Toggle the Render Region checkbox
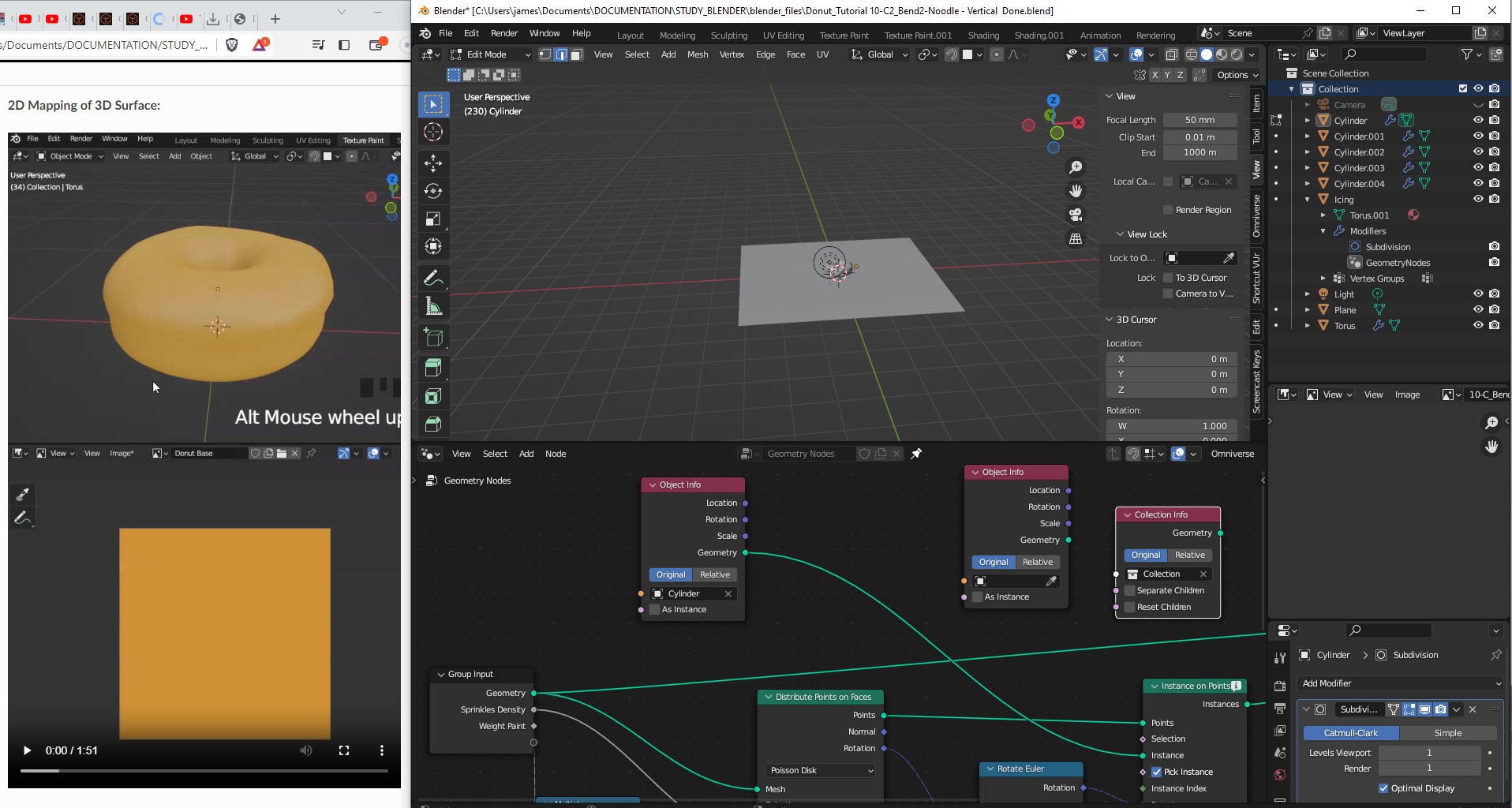1512x808 pixels. 1168,210
